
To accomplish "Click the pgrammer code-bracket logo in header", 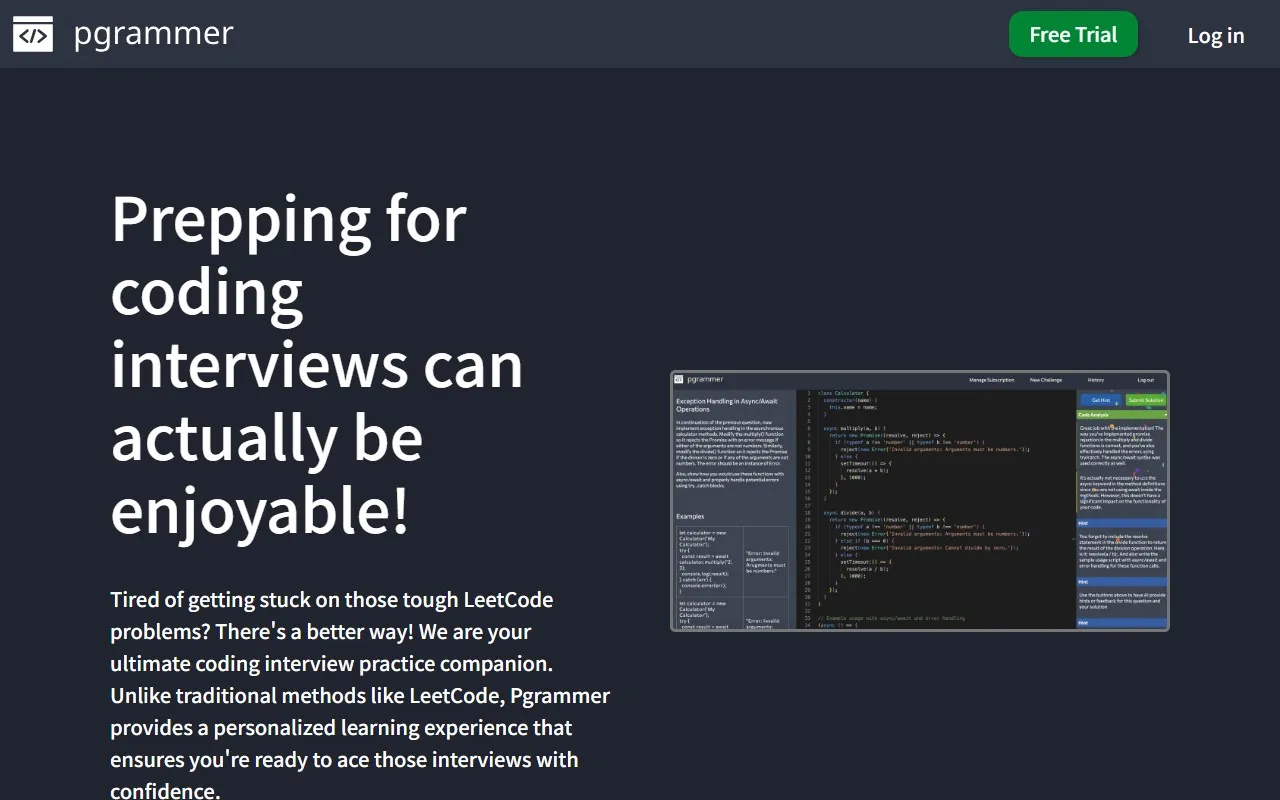I will click(x=33, y=35).
